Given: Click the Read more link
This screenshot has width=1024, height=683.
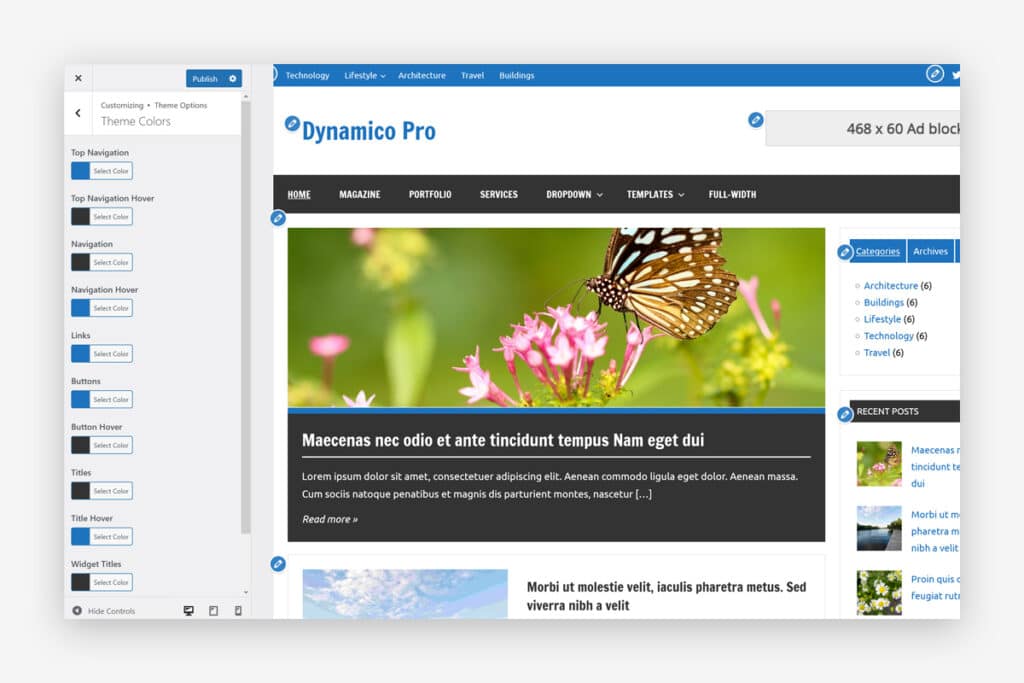Looking at the screenshot, I should click(330, 519).
